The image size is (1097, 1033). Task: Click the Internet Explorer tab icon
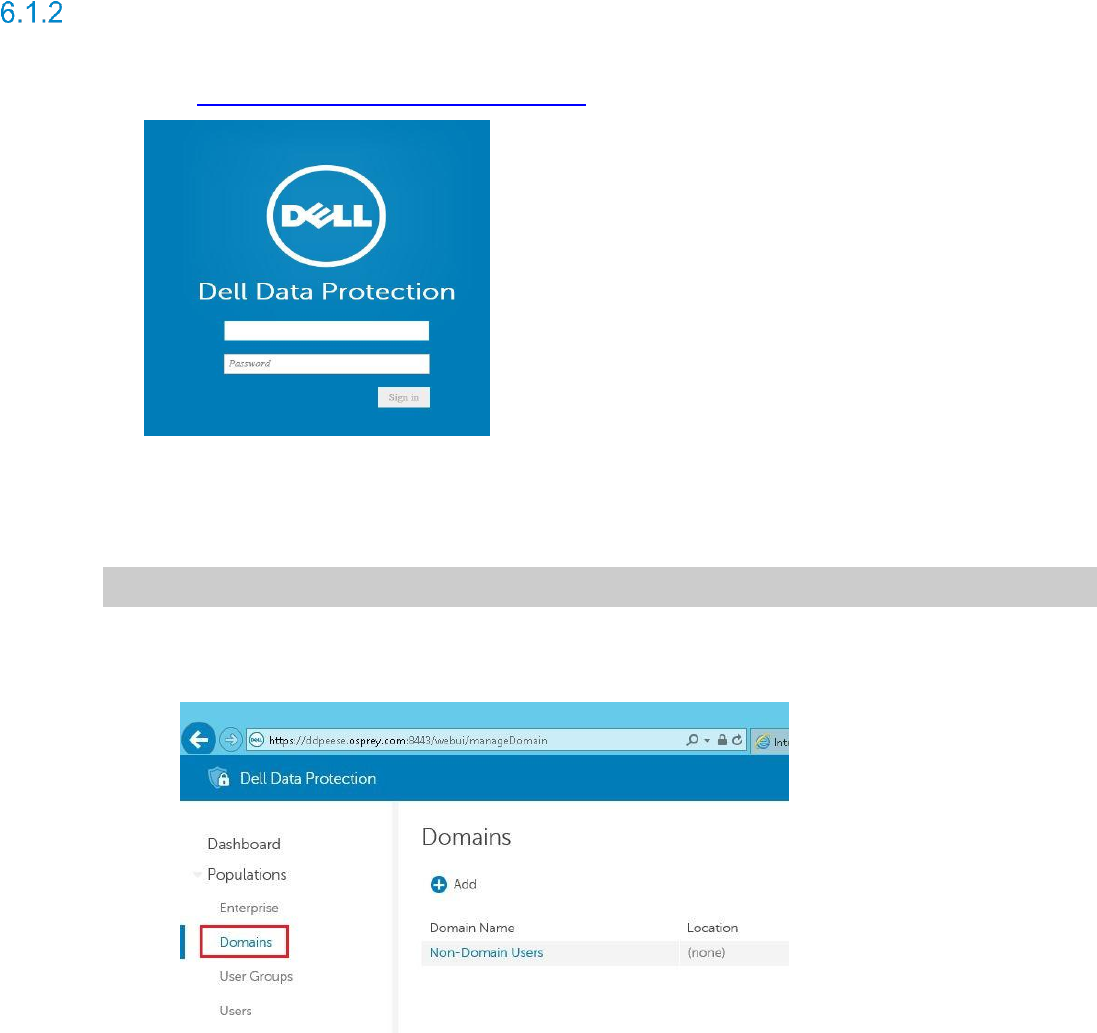763,741
